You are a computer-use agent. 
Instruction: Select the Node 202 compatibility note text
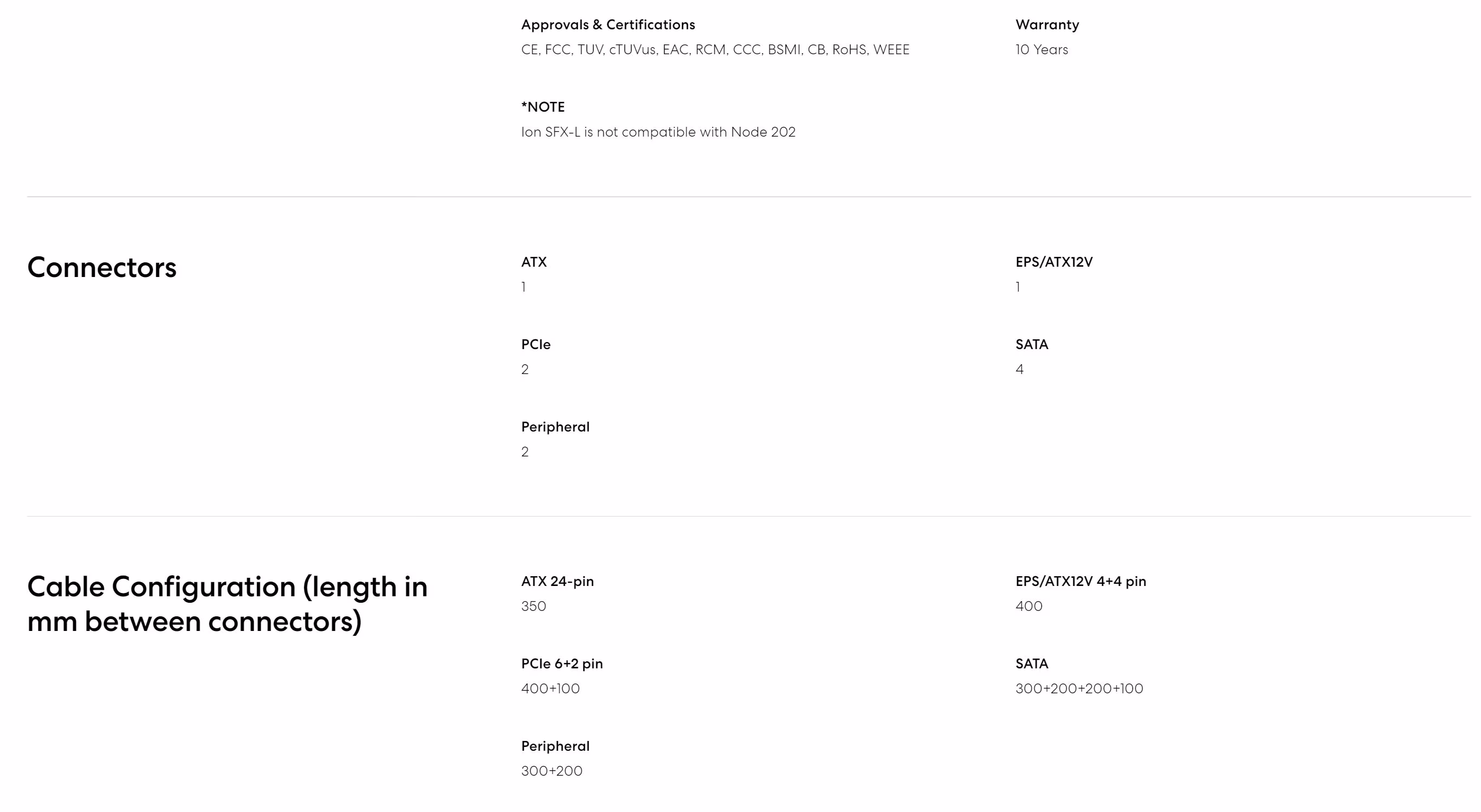[658, 132]
